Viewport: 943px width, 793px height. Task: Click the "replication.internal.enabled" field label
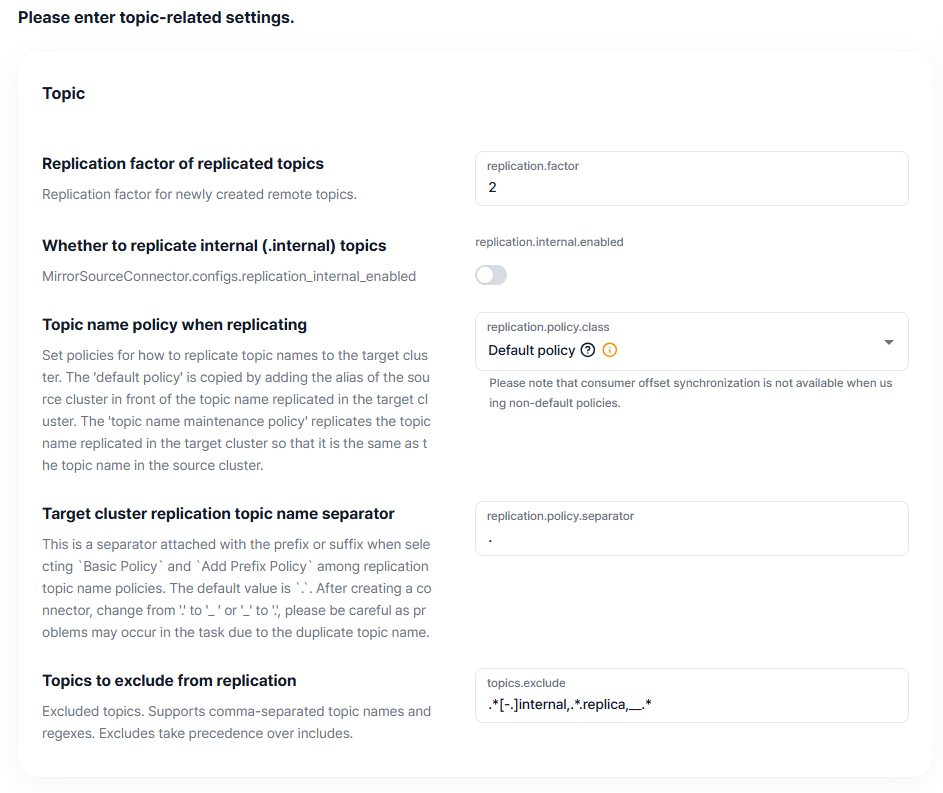pos(549,242)
